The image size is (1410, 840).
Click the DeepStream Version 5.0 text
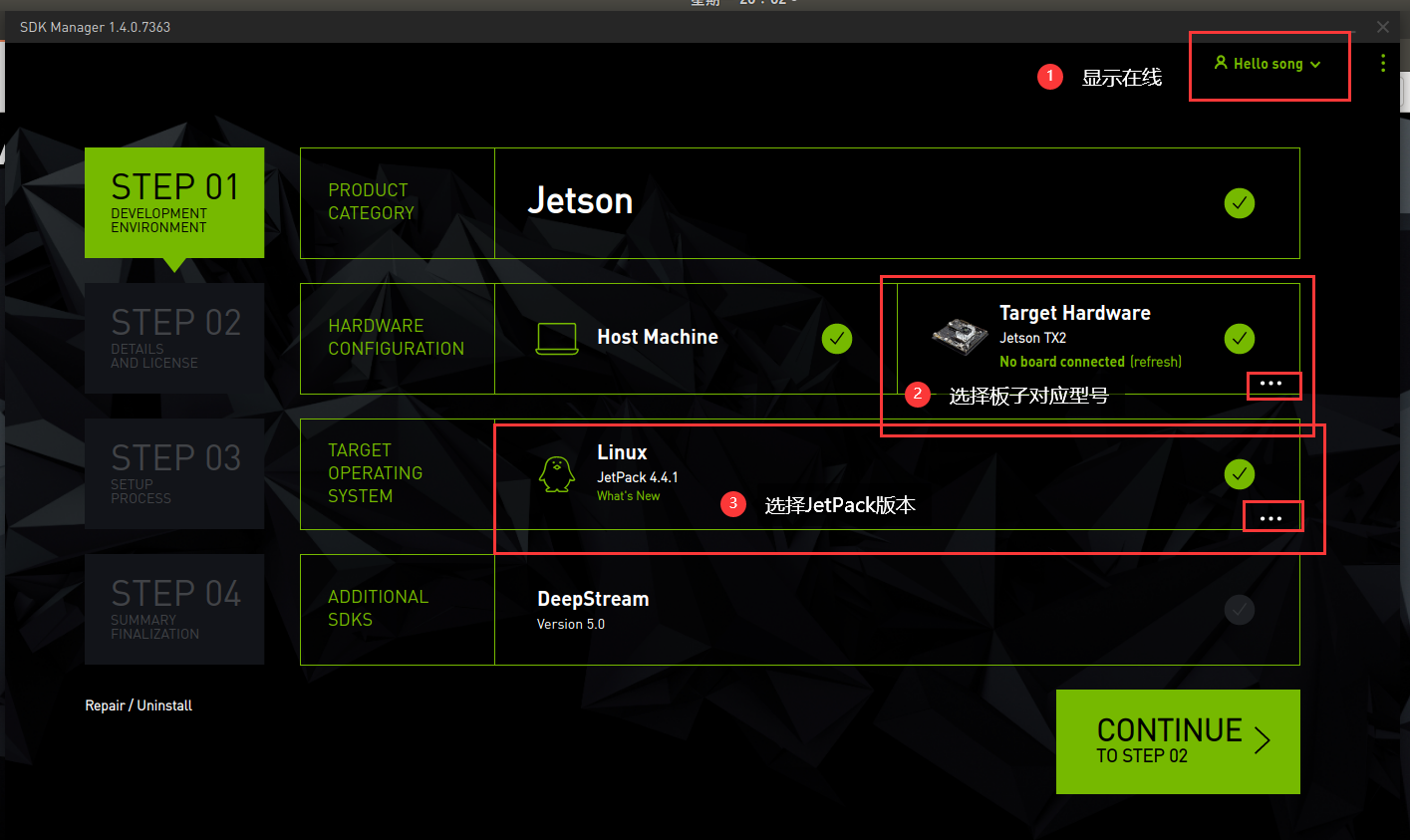571,625
